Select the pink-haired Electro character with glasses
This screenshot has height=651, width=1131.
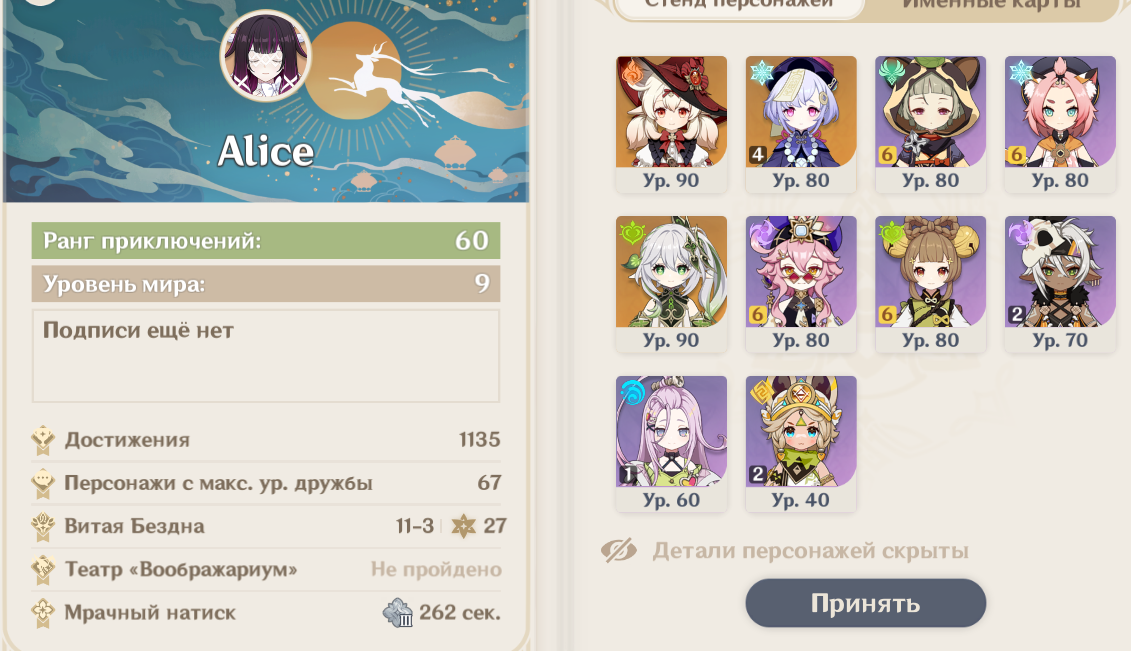pyautogui.click(x=801, y=283)
